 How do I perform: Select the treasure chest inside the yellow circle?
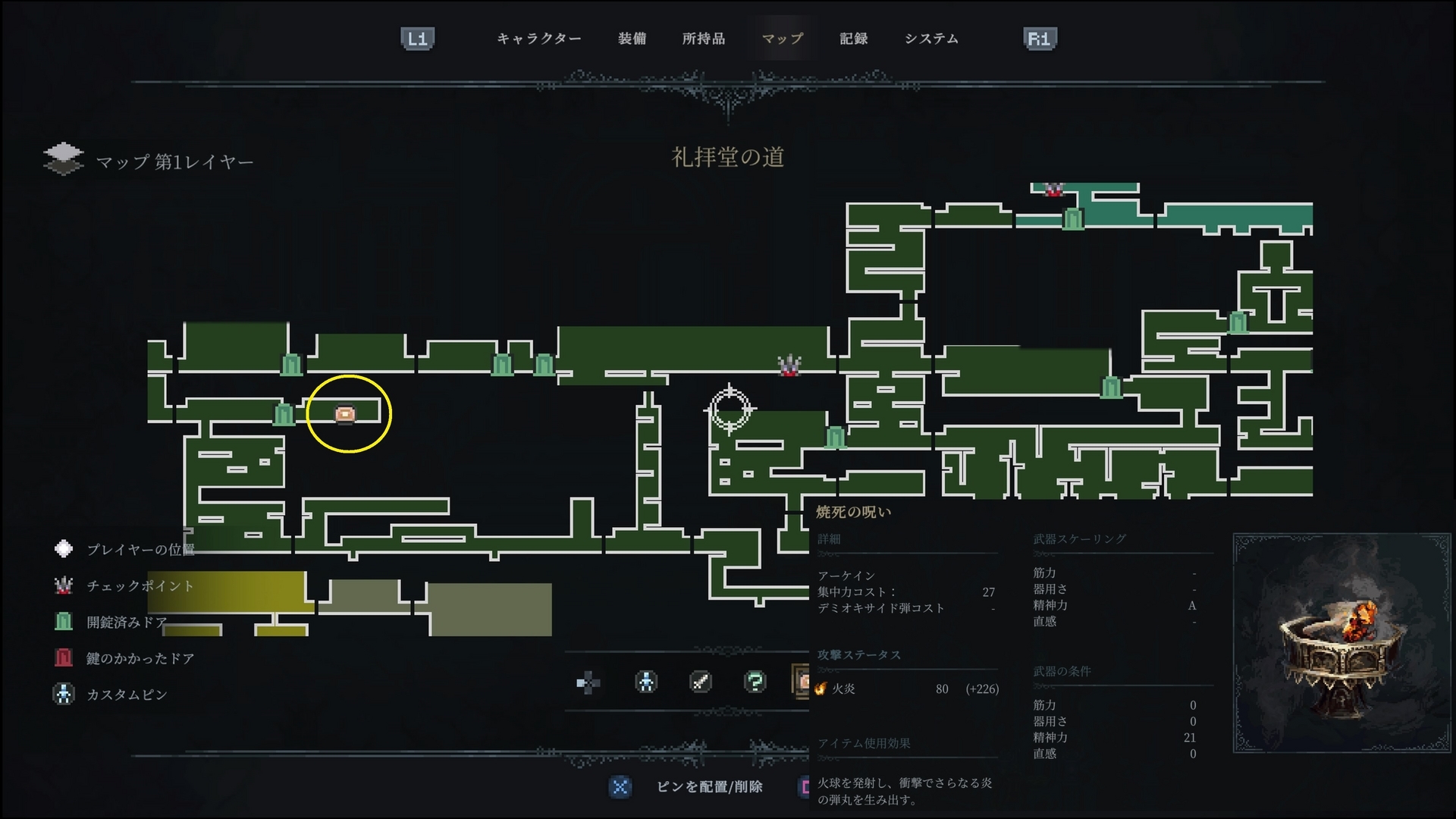(x=345, y=414)
